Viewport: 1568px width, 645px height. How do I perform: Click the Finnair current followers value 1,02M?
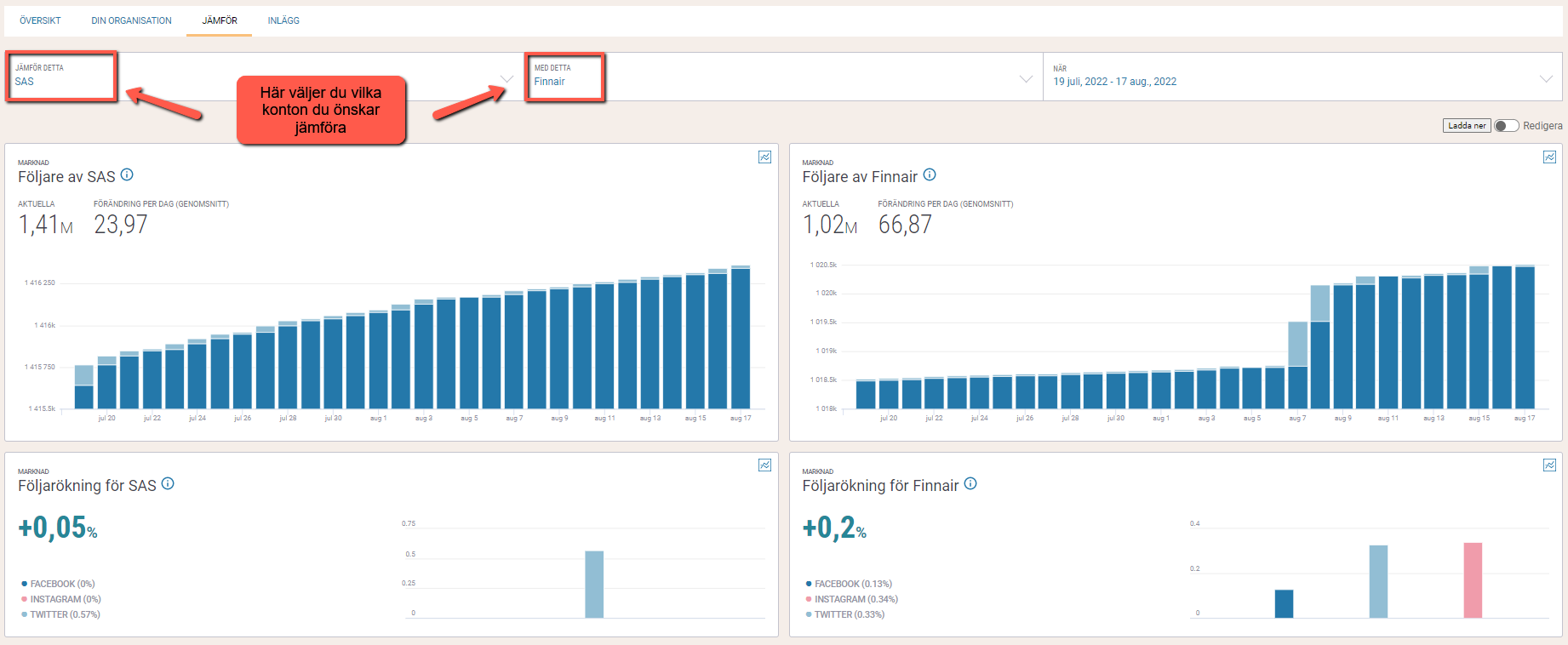830,225
